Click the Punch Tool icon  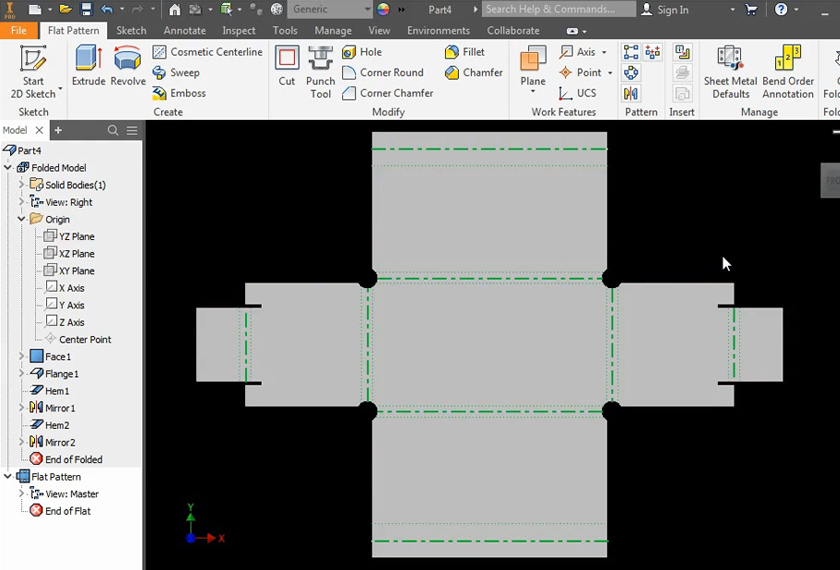tap(320, 66)
